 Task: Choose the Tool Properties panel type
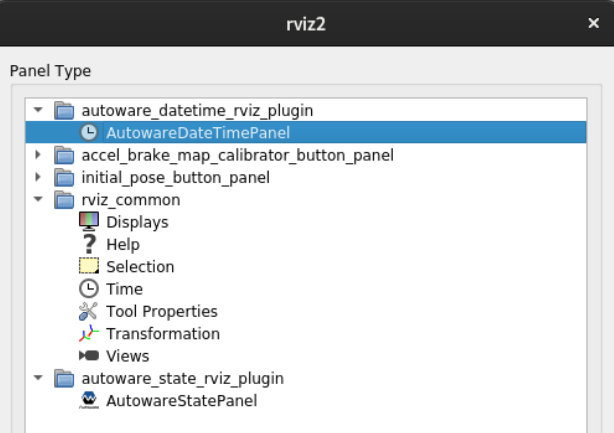click(161, 311)
